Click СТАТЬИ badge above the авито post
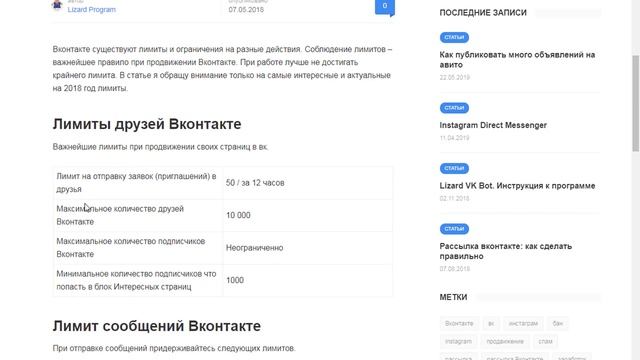The height and width of the screenshot is (360, 640). click(454, 37)
